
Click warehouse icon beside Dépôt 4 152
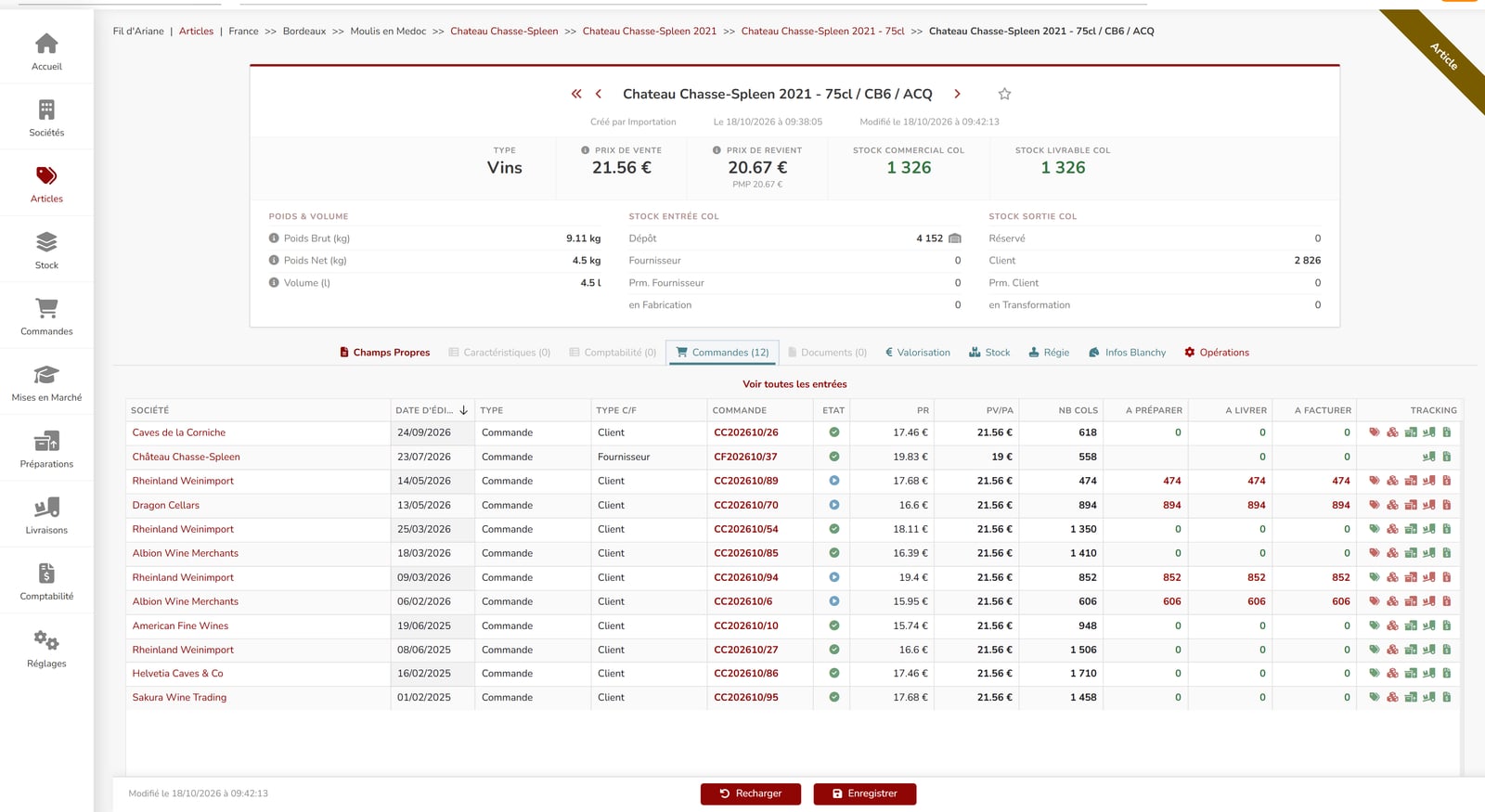955,238
